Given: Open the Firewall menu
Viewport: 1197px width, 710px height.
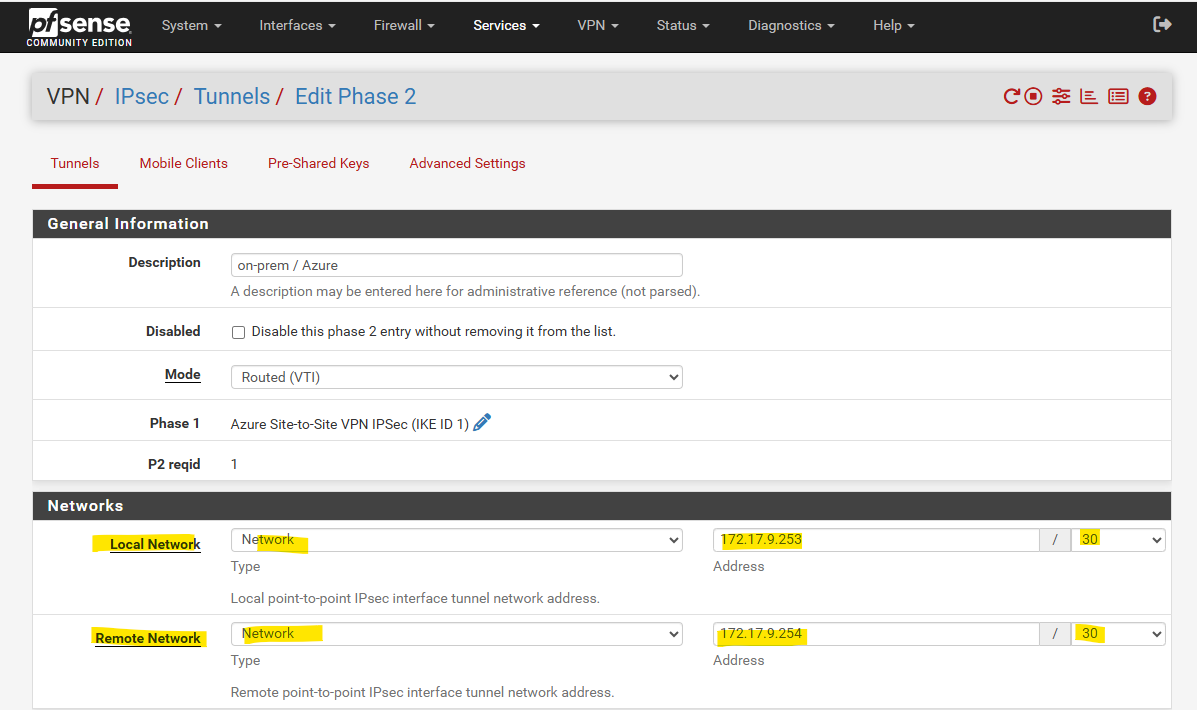Looking at the screenshot, I should tap(404, 25).
